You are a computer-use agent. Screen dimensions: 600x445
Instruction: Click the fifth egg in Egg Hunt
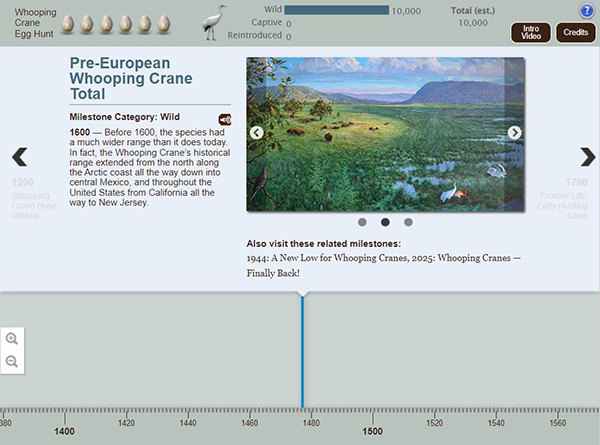coord(145,24)
